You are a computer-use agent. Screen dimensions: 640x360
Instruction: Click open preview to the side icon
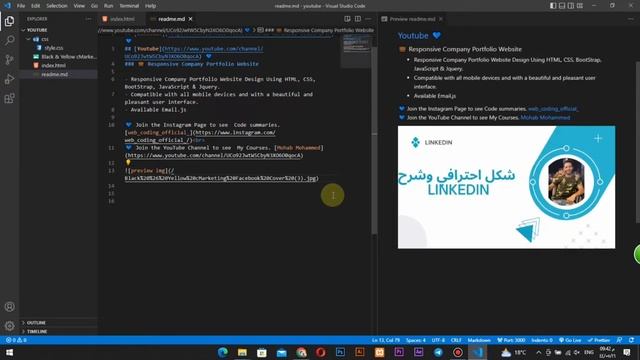click(x=347, y=19)
